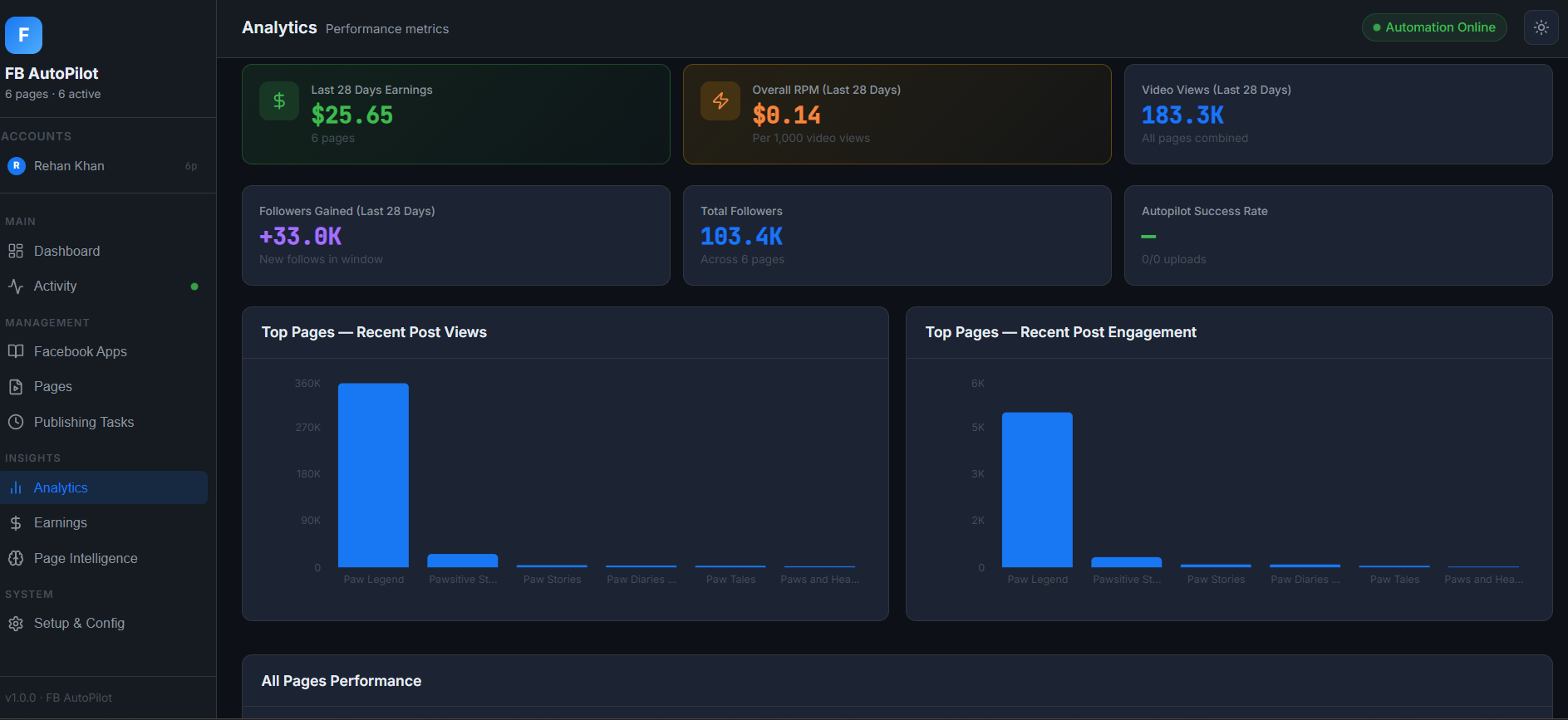
Task: Open the Dashboard menu item
Action: point(104,251)
